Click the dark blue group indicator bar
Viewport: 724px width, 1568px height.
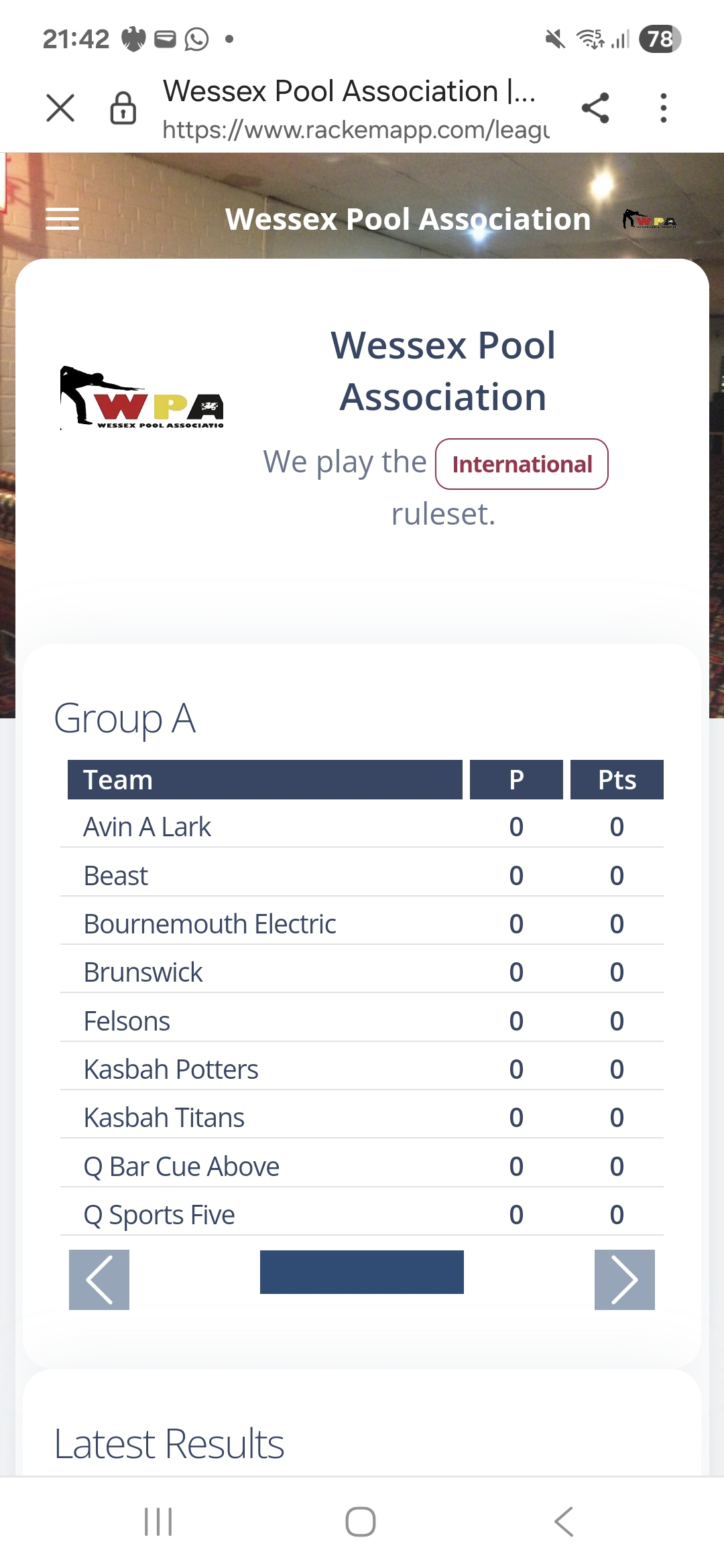coord(362,1272)
